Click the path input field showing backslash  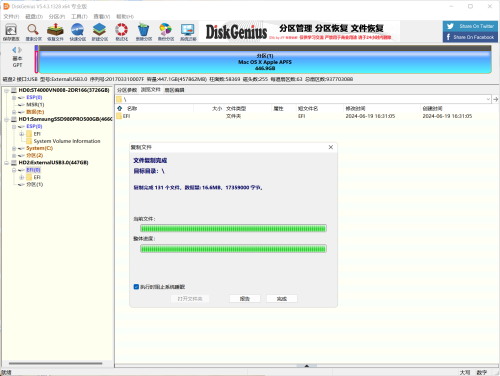[303, 99]
